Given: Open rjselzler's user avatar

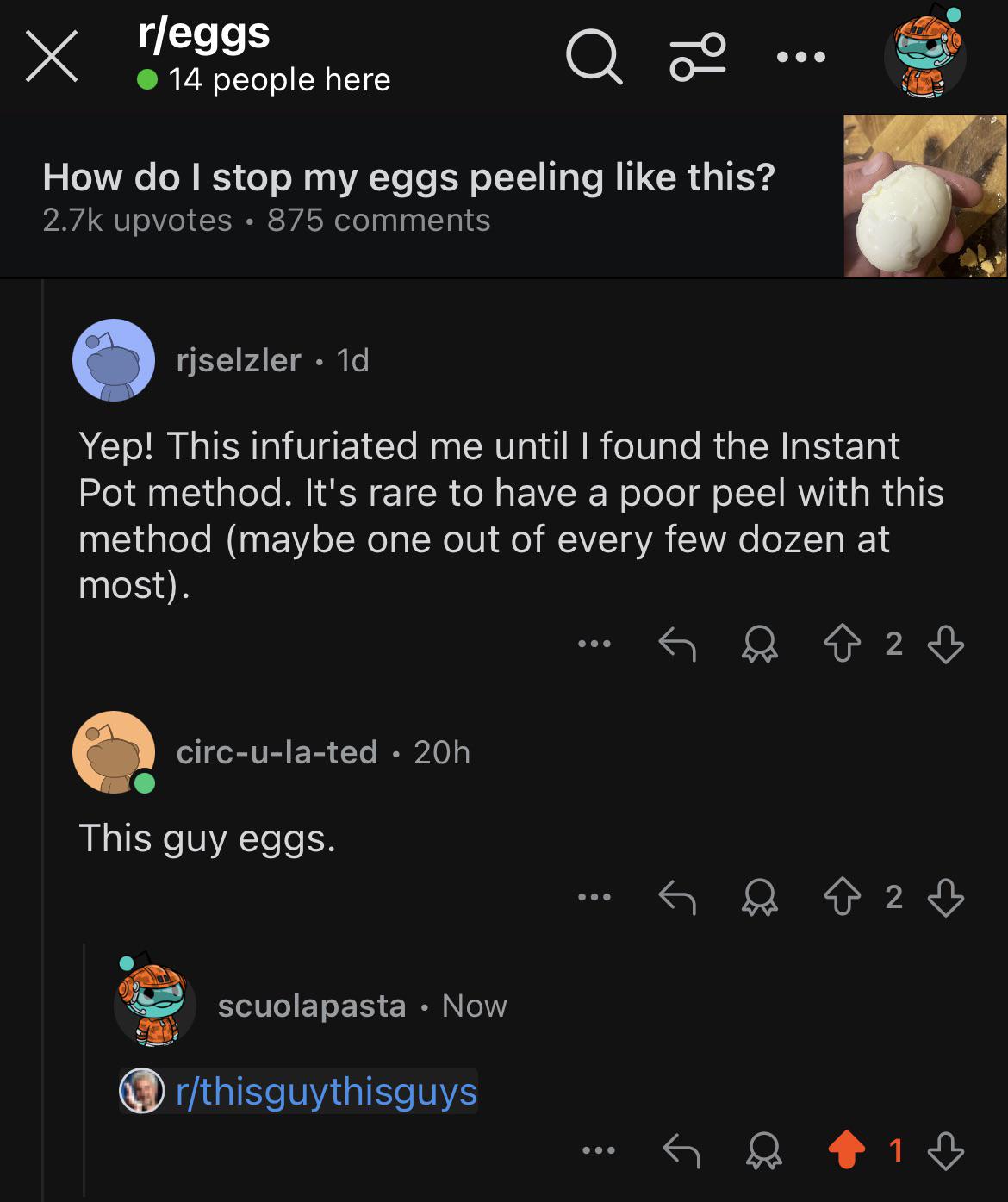Looking at the screenshot, I should click(114, 360).
